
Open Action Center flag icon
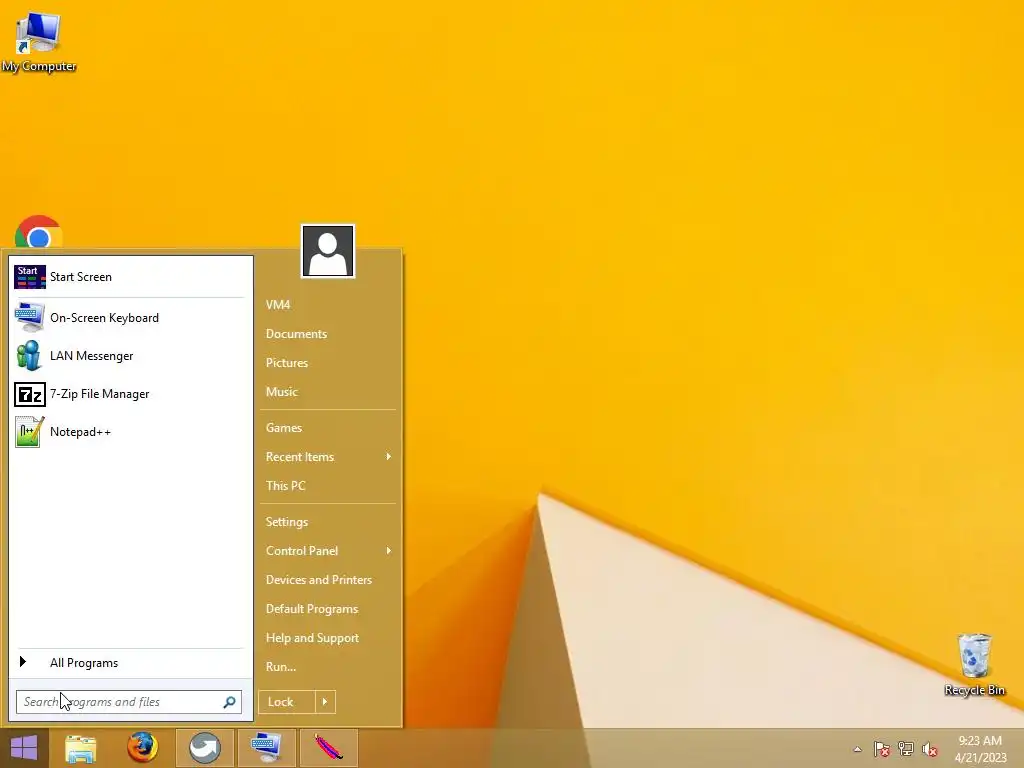[x=881, y=749]
